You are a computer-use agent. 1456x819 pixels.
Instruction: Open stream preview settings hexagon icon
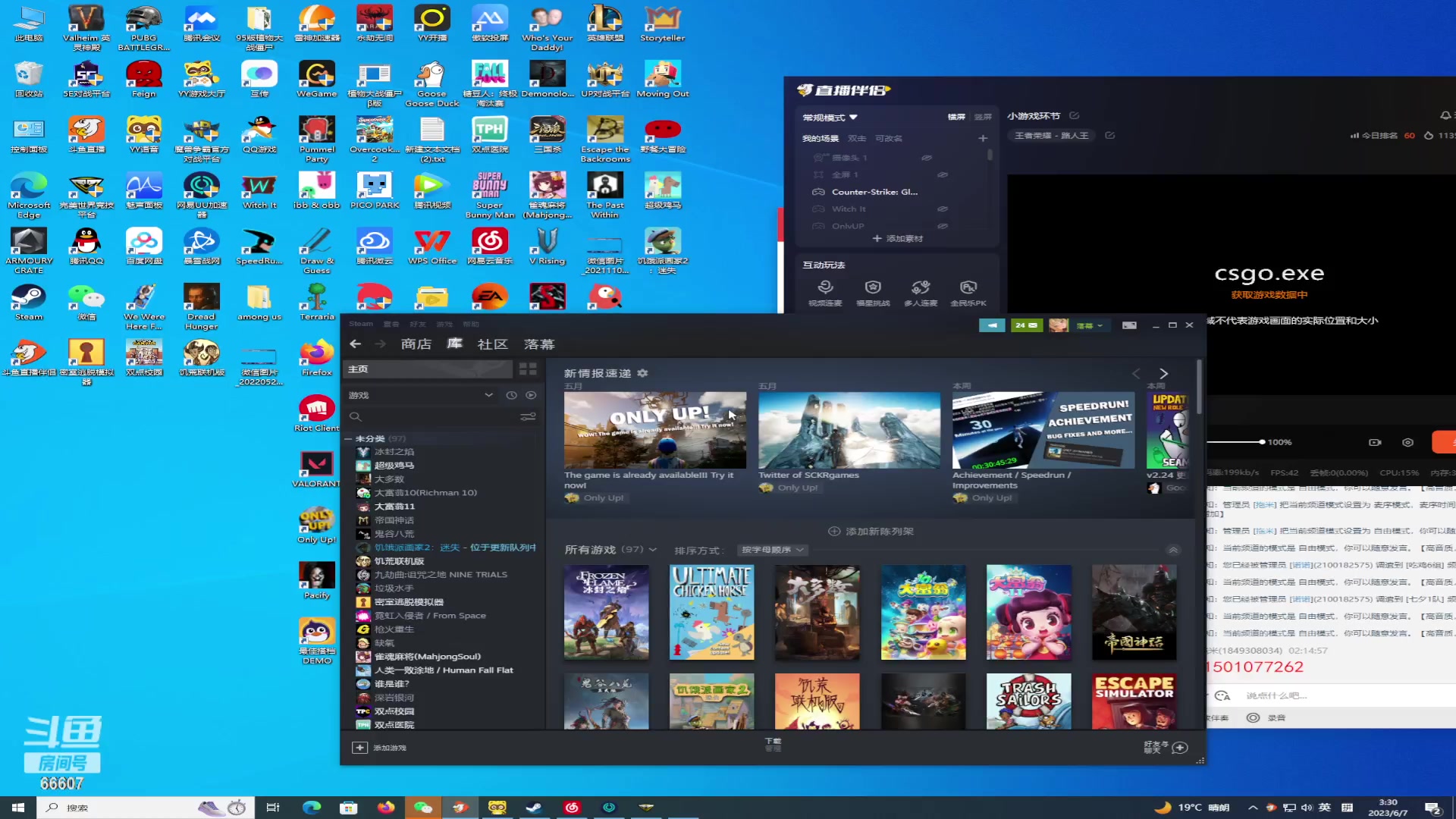1407,442
